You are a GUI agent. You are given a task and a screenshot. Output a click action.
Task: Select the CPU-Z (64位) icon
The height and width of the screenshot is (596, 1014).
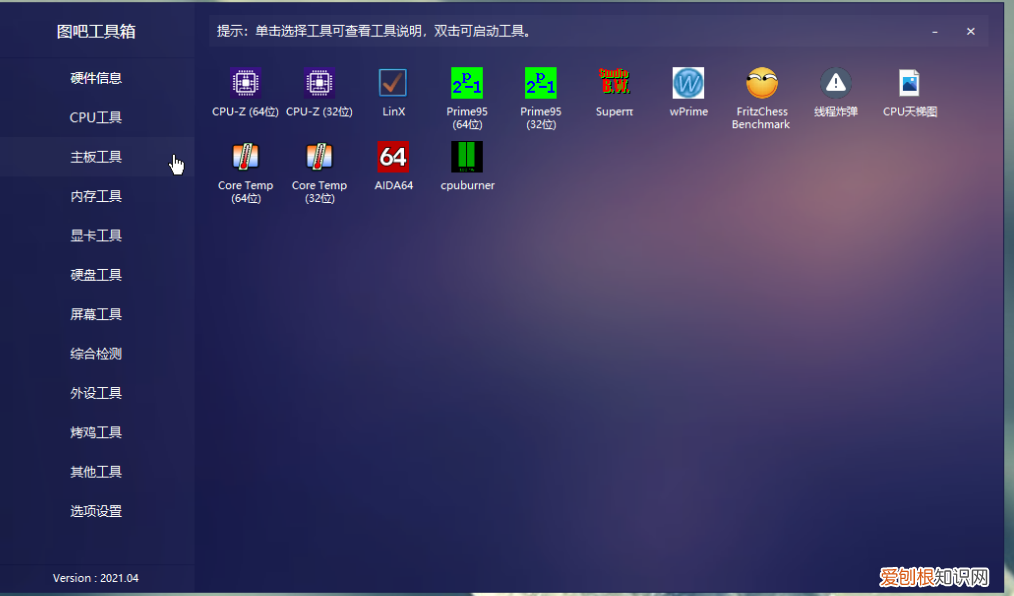pyautogui.click(x=245, y=83)
